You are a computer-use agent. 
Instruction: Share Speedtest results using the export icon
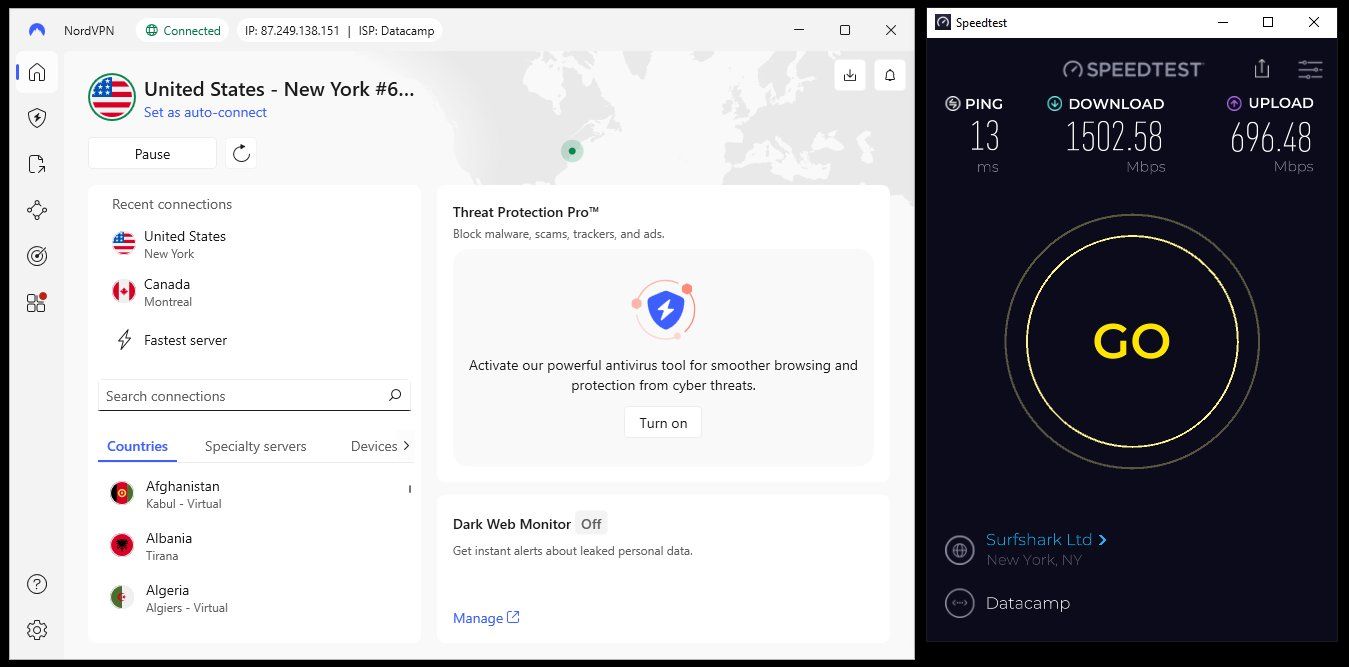click(x=1261, y=69)
